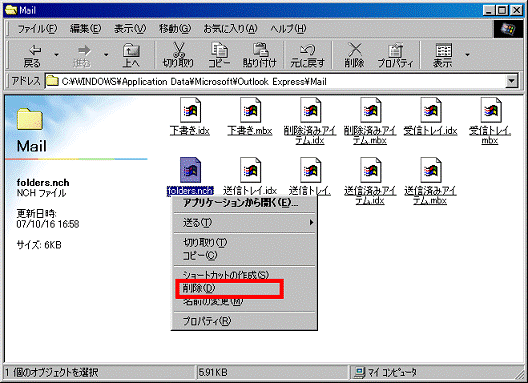Image resolution: width=528 pixels, height=383 pixels.
Task: Click the マイ コンピュータ status bar icon
Action: click(x=360, y=372)
